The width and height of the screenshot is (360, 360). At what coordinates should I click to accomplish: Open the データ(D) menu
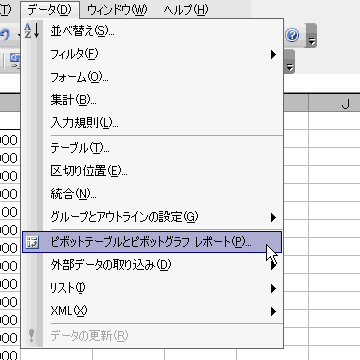tap(50, 10)
